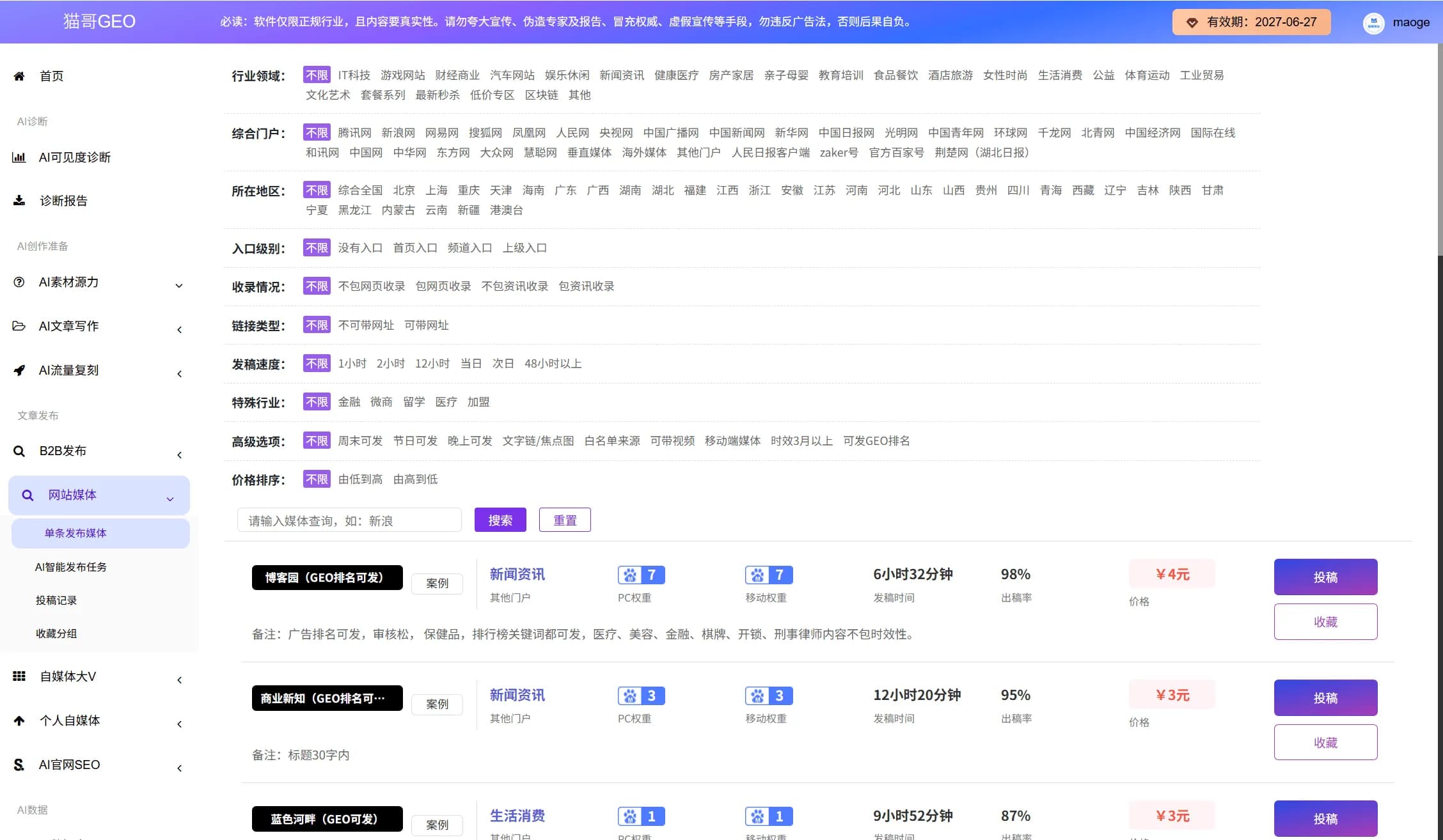Click 收藏 for 博客园
This screenshot has height=840, width=1443.
click(1325, 622)
